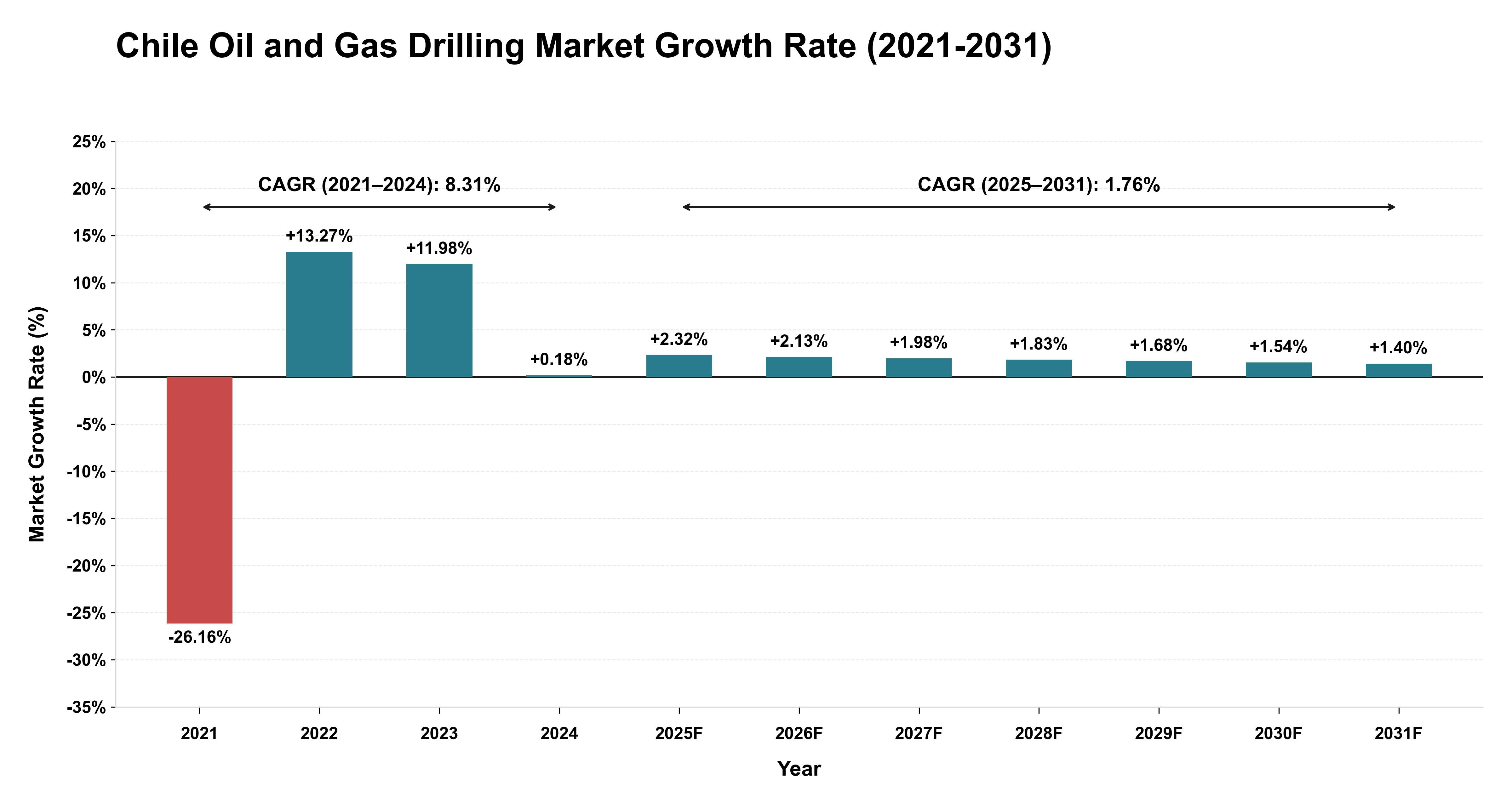Click the +1.68% data label
The width and height of the screenshot is (1512, 803).
tap(1159, 345)
